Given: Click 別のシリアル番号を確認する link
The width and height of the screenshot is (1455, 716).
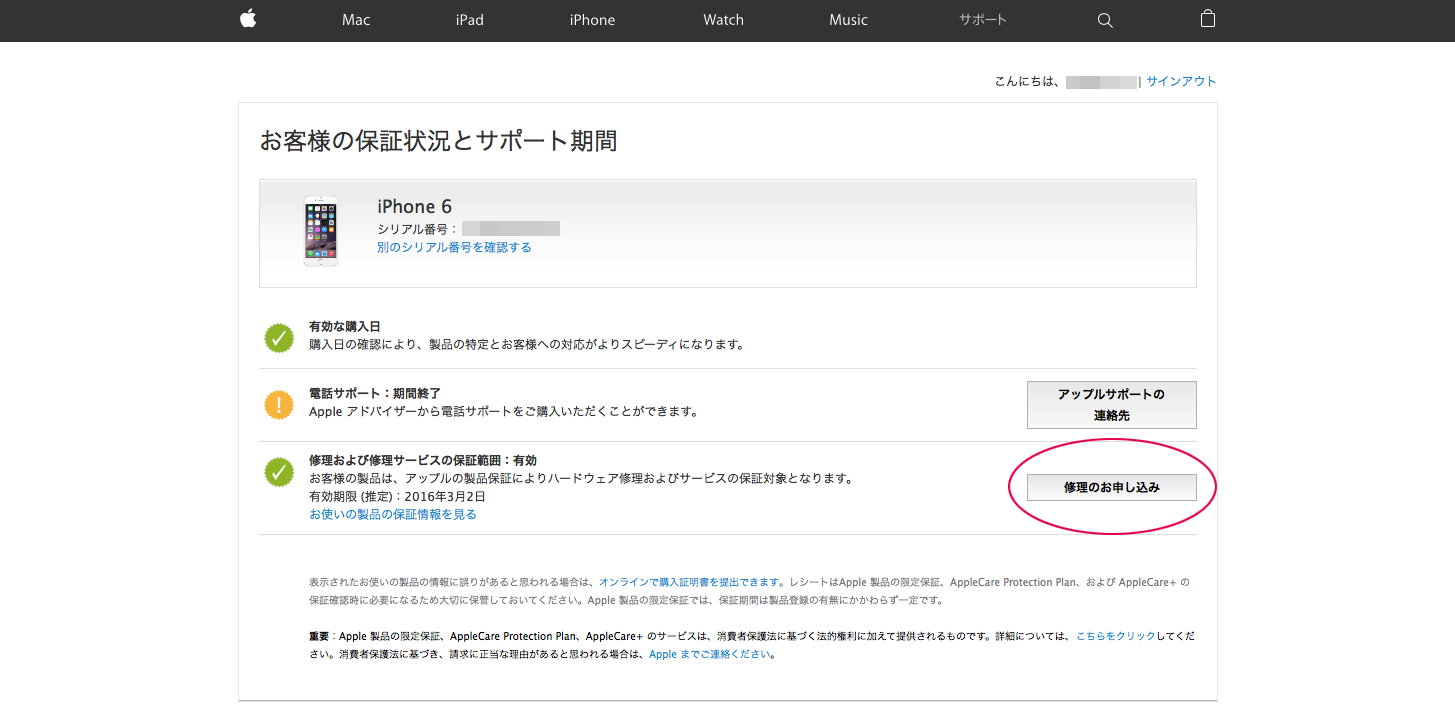Looking at the screenshot, I should pos(454,247).
